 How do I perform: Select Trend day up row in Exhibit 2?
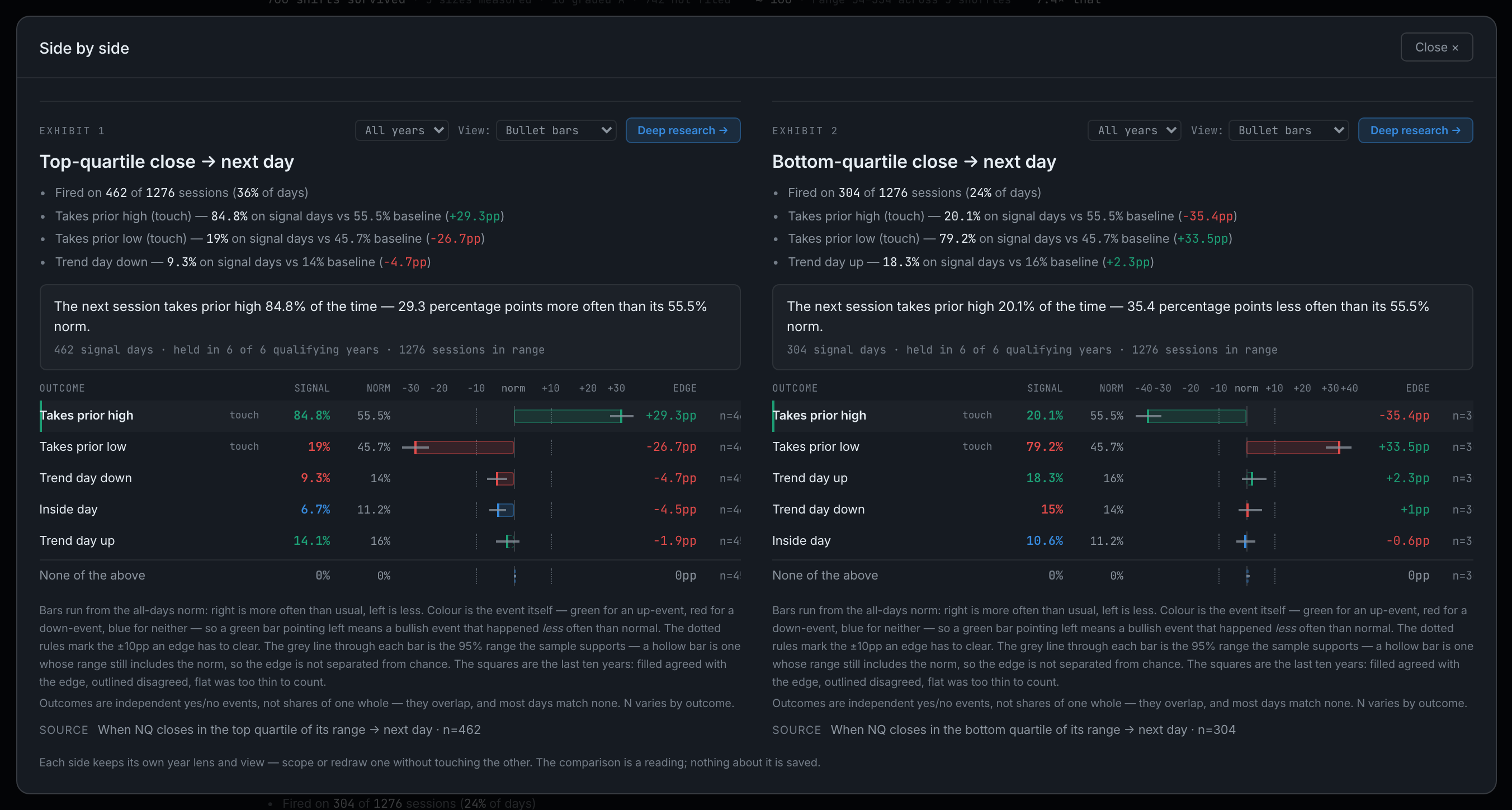[x=1122, y=478]
